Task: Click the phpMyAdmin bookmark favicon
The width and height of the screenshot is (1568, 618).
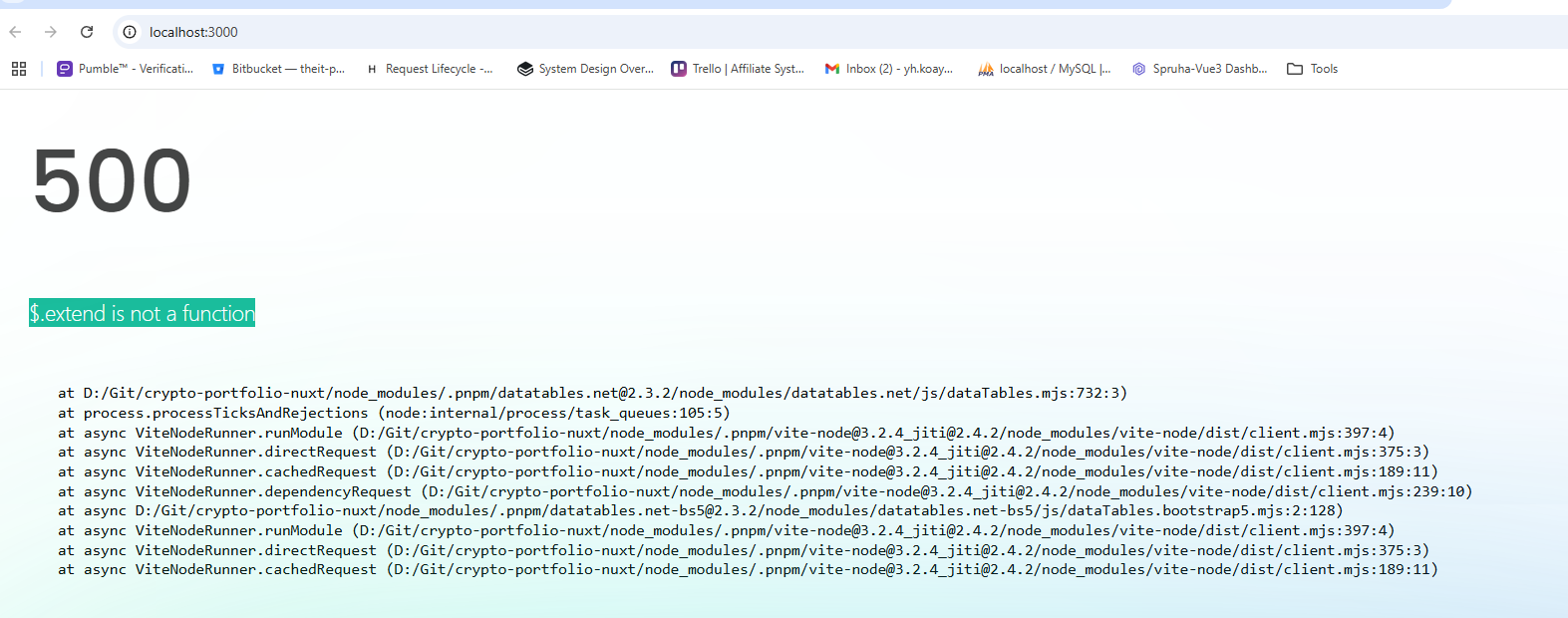Action: tap(986, 69)
